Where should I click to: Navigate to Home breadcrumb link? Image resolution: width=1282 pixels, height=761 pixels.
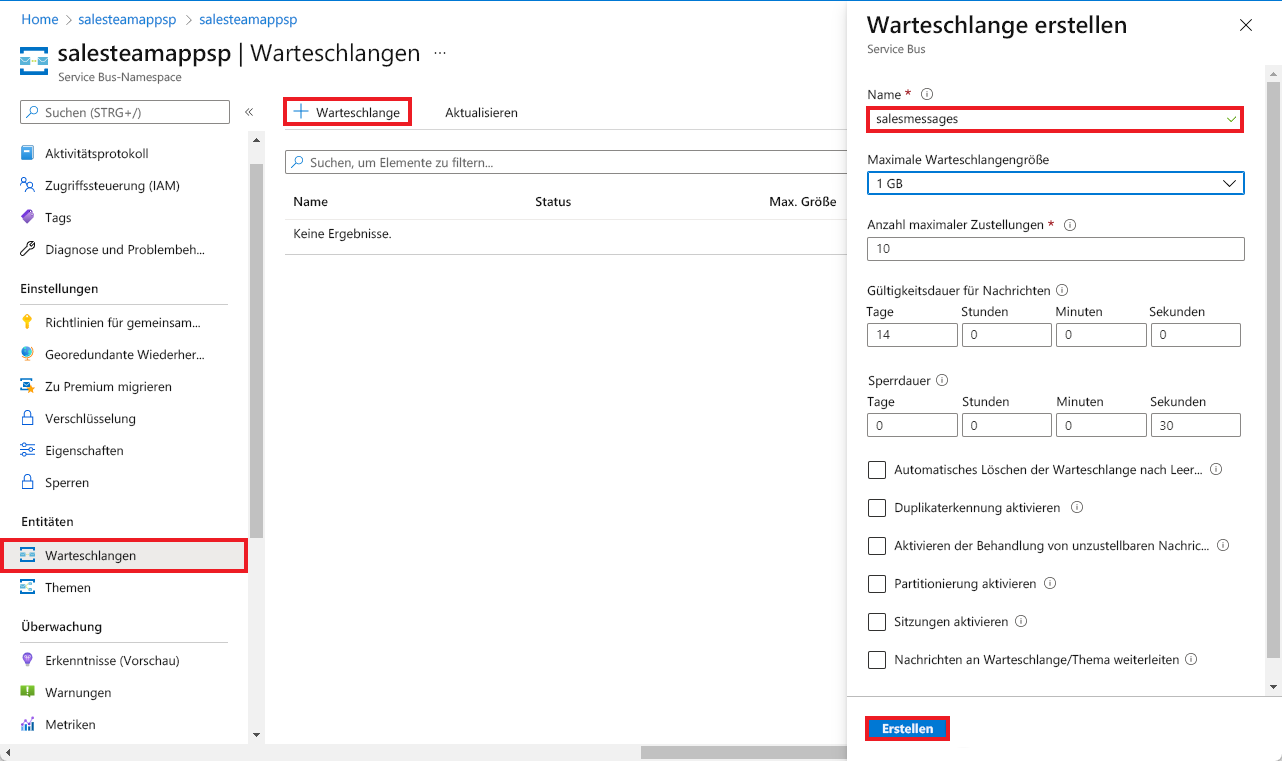(40, 19)
